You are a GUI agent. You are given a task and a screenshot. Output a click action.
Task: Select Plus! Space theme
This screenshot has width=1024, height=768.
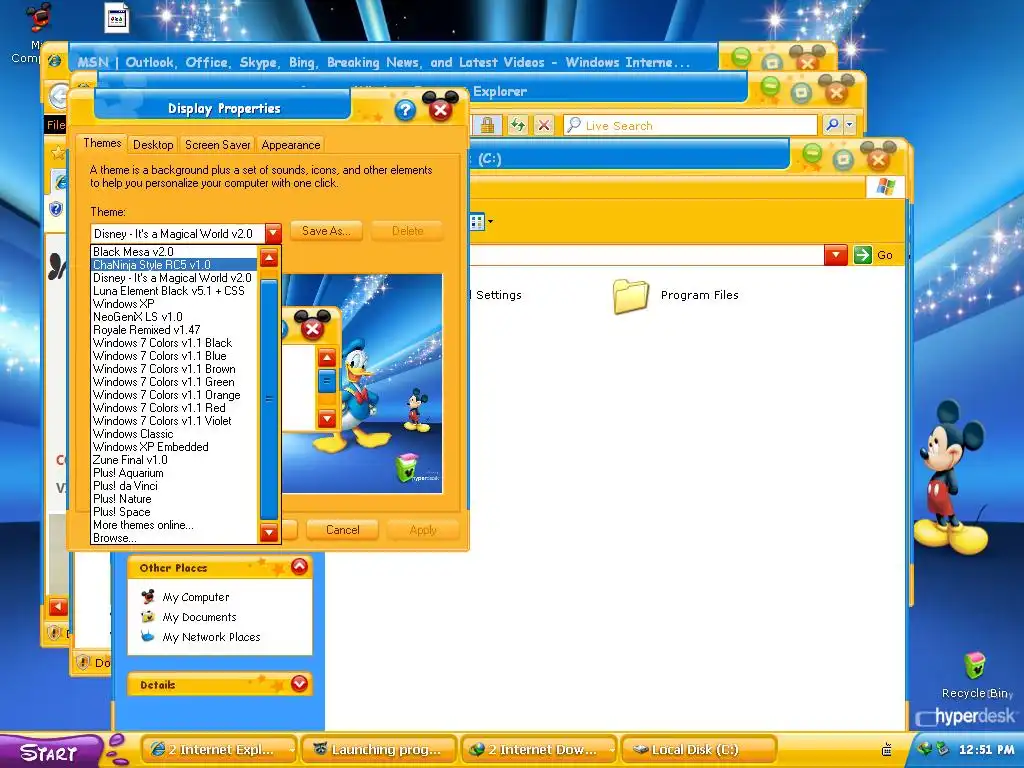pyautogui.click(x=174, y=512)
